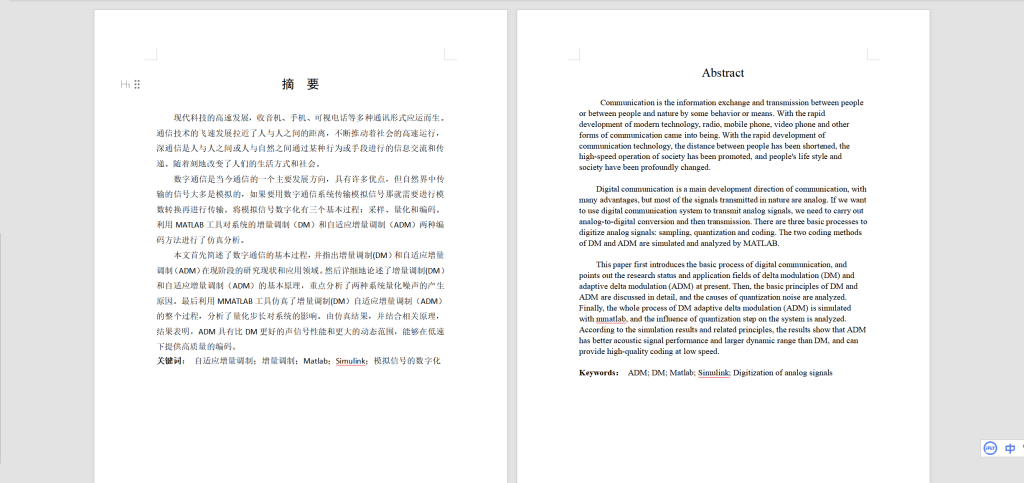The width and height of the screenshot is (1024, 483).
Task: Click the line 码方法进行了仿真分析。
Action: (201, 240)
